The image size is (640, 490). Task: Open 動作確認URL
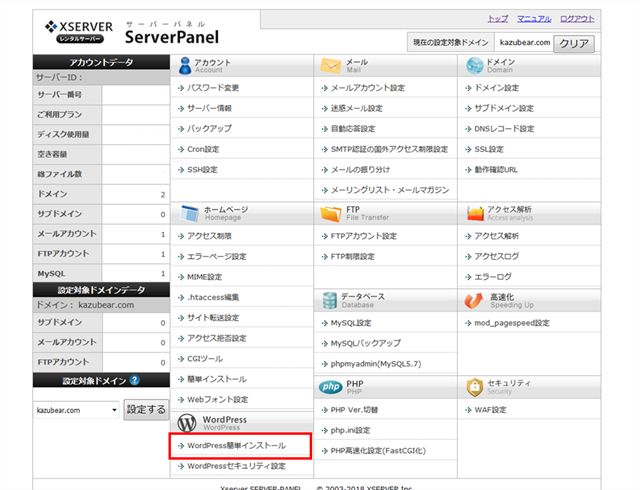pyautogui.click(x=496, y=169)
